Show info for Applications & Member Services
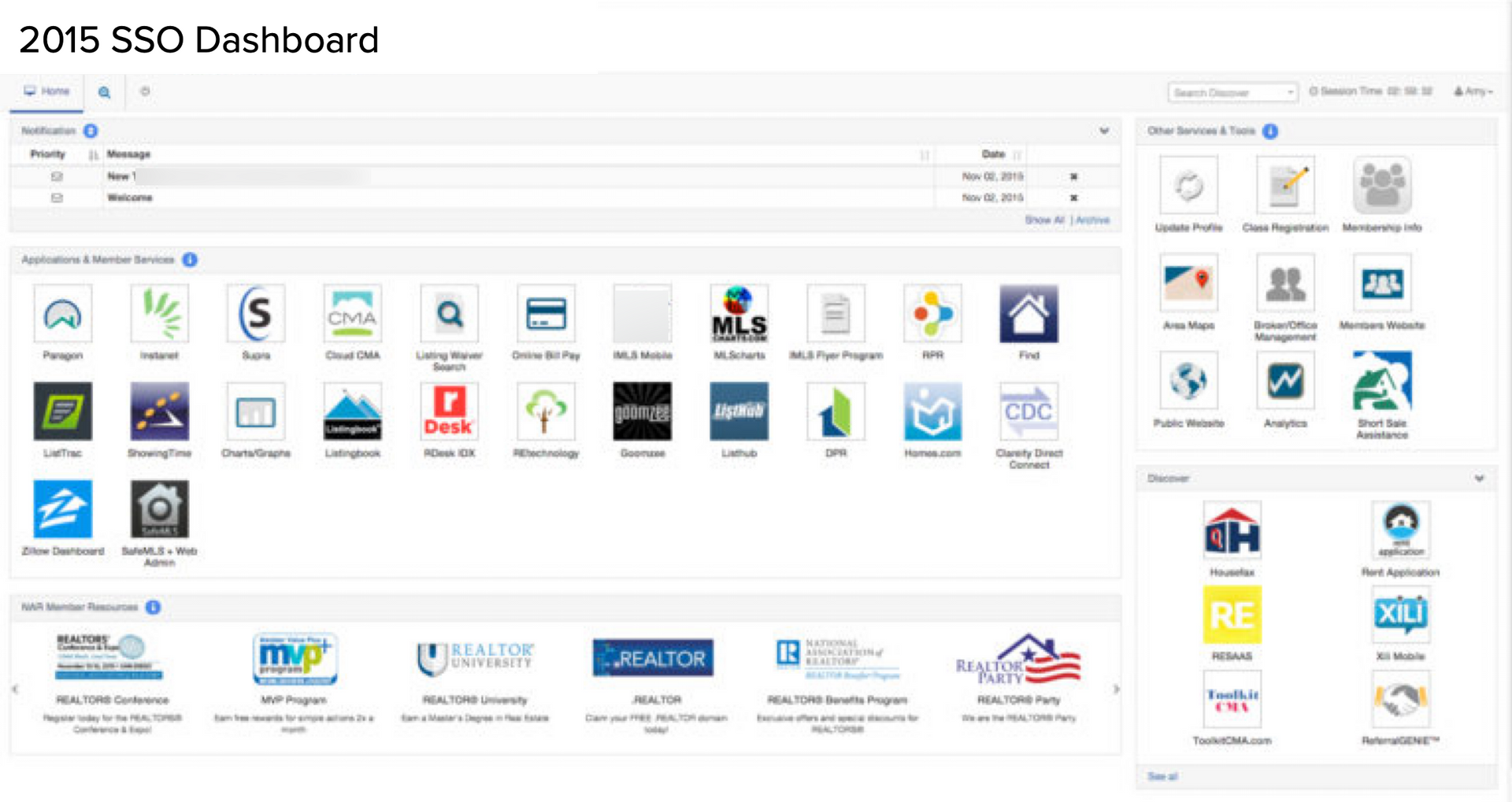This screenshot has width=1512, height=802. point(190,260)
